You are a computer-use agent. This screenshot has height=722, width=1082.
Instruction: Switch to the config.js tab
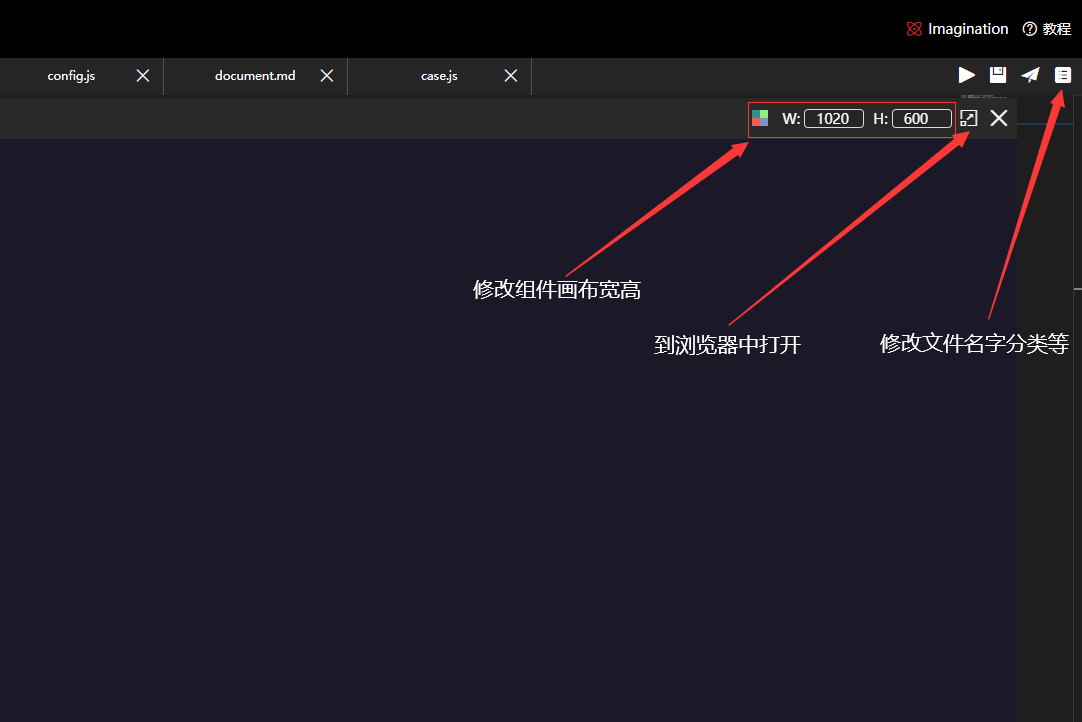click(x=71, y=76)
